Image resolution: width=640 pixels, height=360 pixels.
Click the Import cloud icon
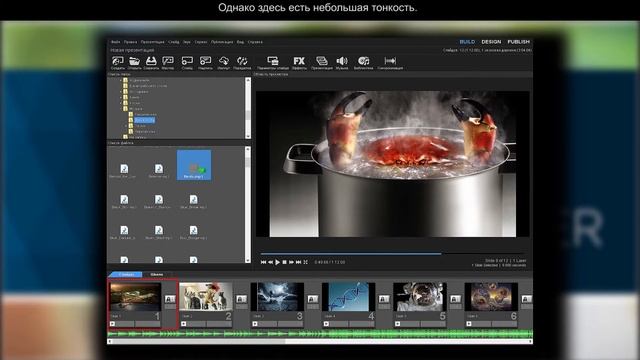click(x=224, y=61)
